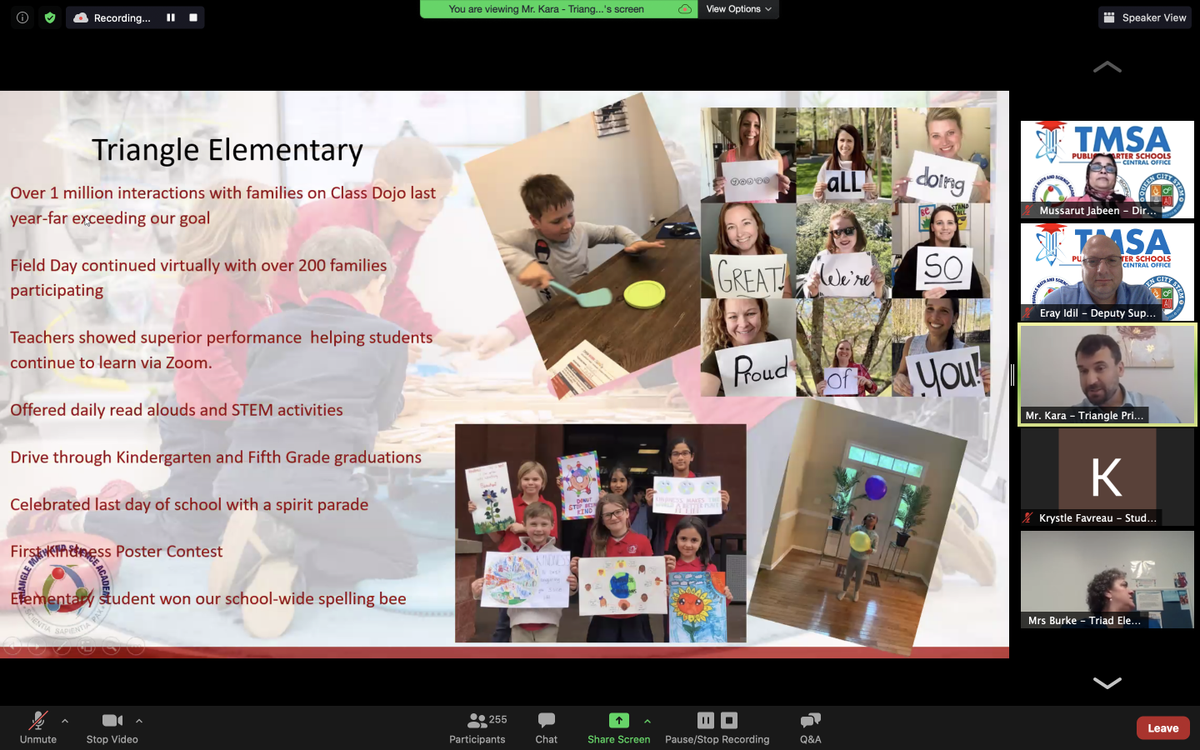
Task: Click the Leave button
Action: coord(1163,727)
